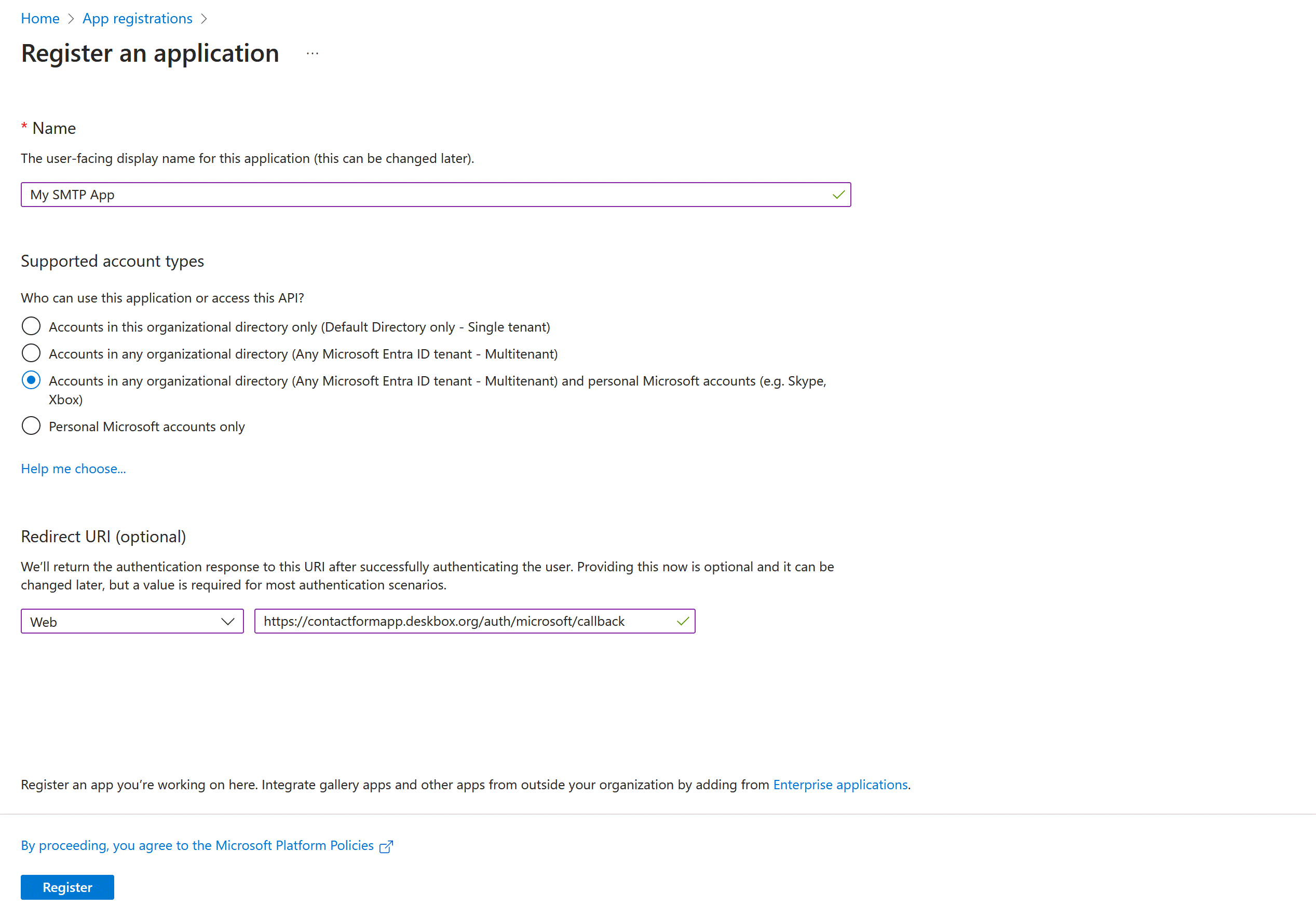Go to Home in the breadcrumb
The width and height of the screenshot is (1316, 920).
click(x=40, y=18)
